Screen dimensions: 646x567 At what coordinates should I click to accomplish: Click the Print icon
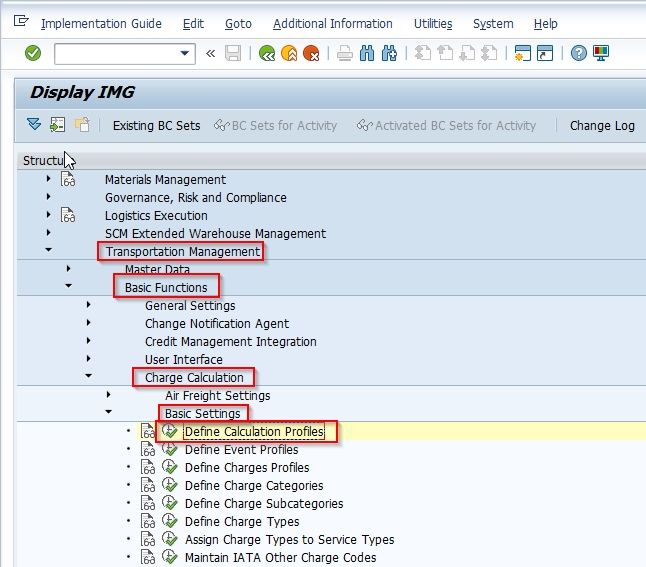coord(344,53)
